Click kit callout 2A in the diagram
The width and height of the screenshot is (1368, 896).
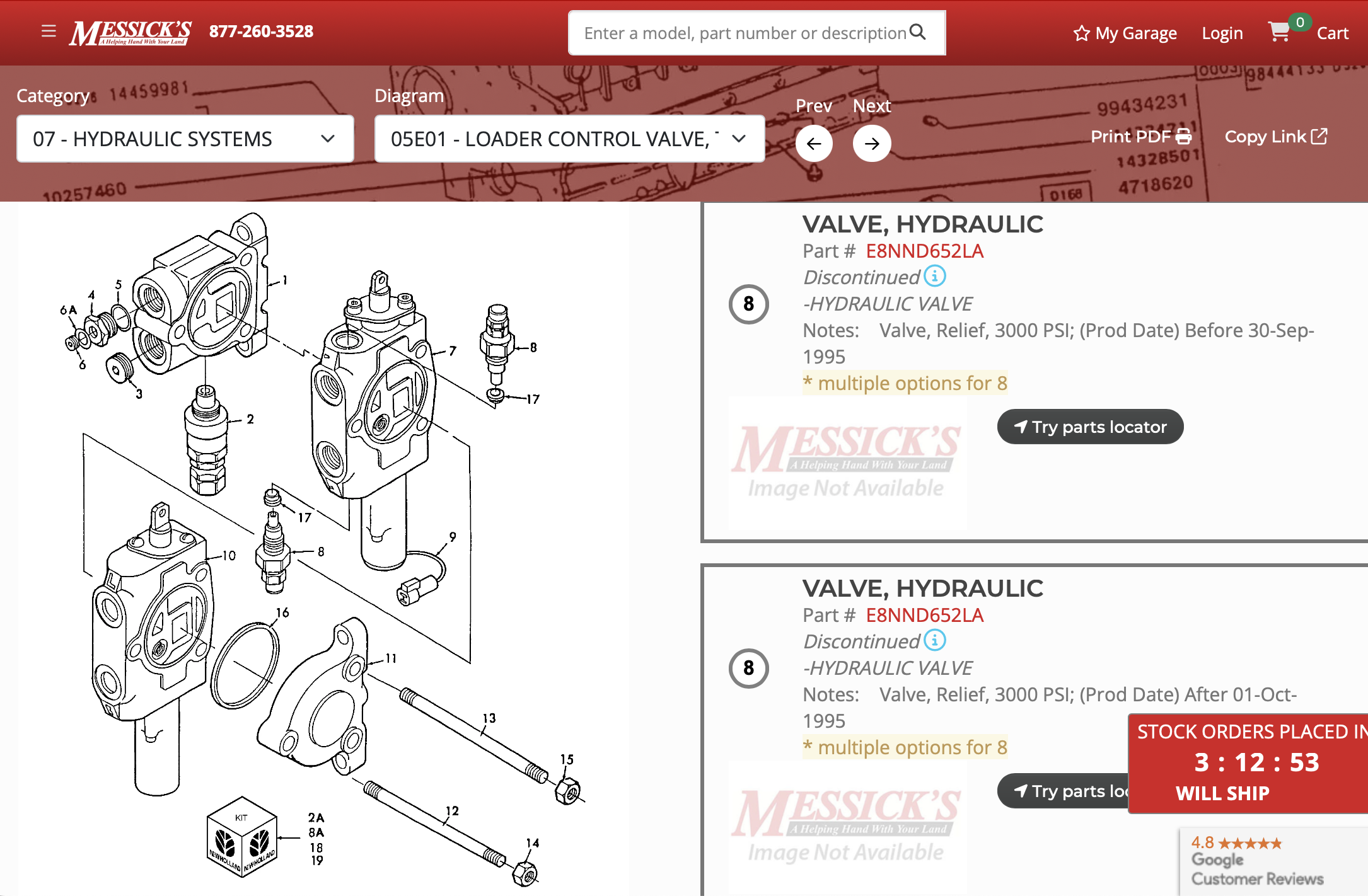click(316, 818)
